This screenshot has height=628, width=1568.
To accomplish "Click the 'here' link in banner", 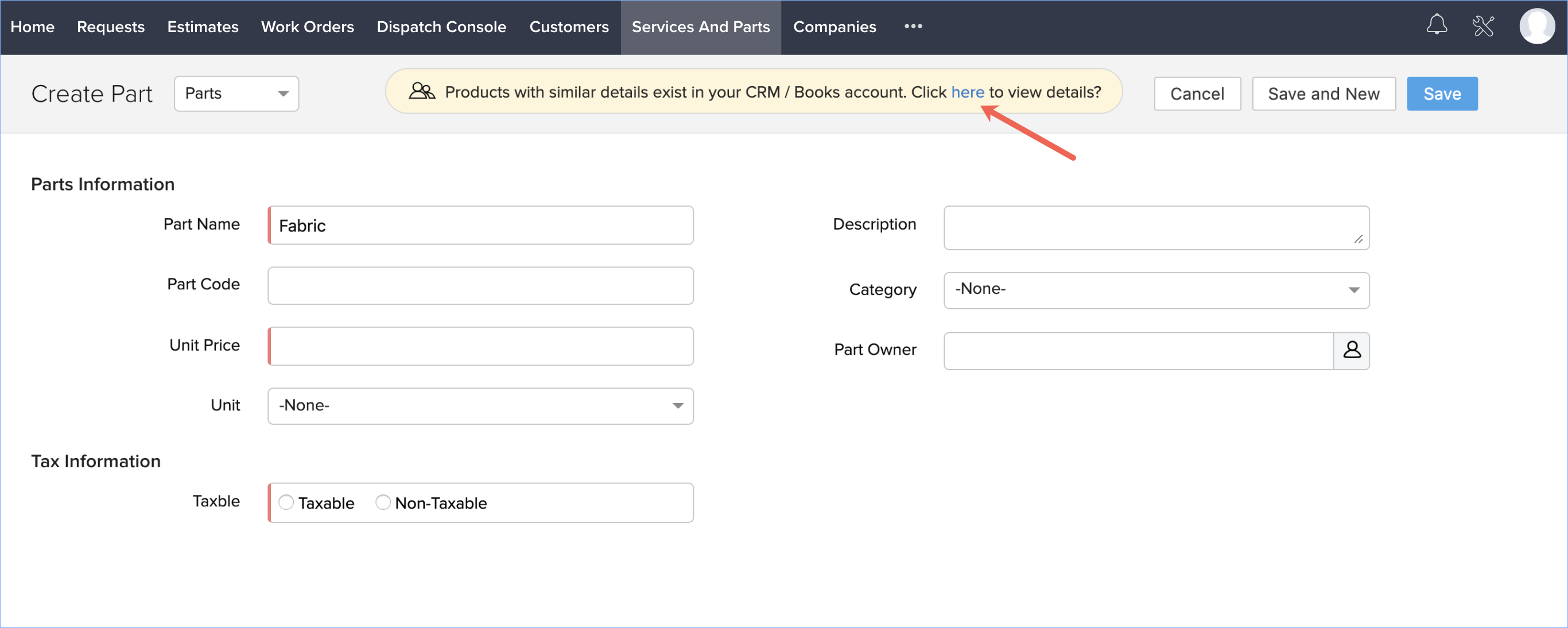I will 967,92.
